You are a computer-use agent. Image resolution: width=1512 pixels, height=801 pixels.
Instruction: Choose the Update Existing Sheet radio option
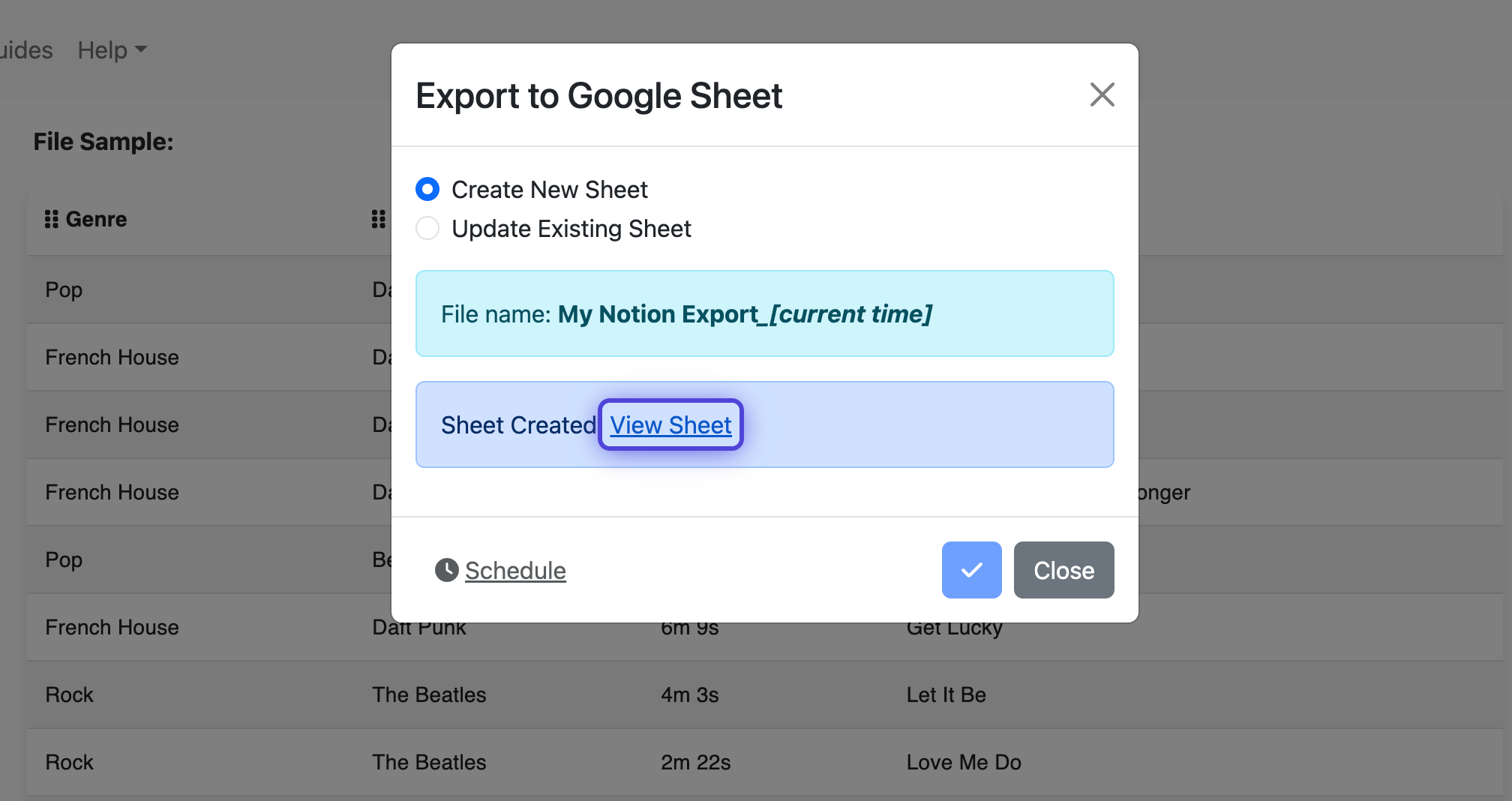pos(427,228)
